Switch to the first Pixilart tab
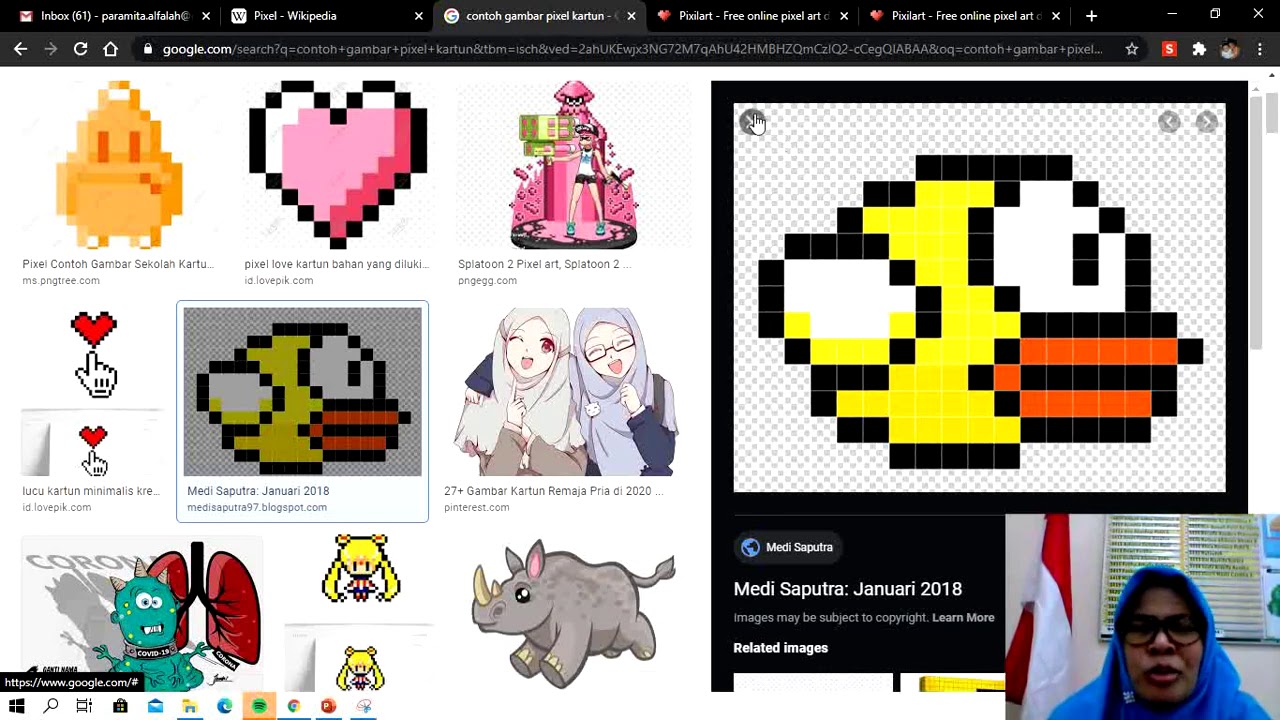 pos(750,16)
